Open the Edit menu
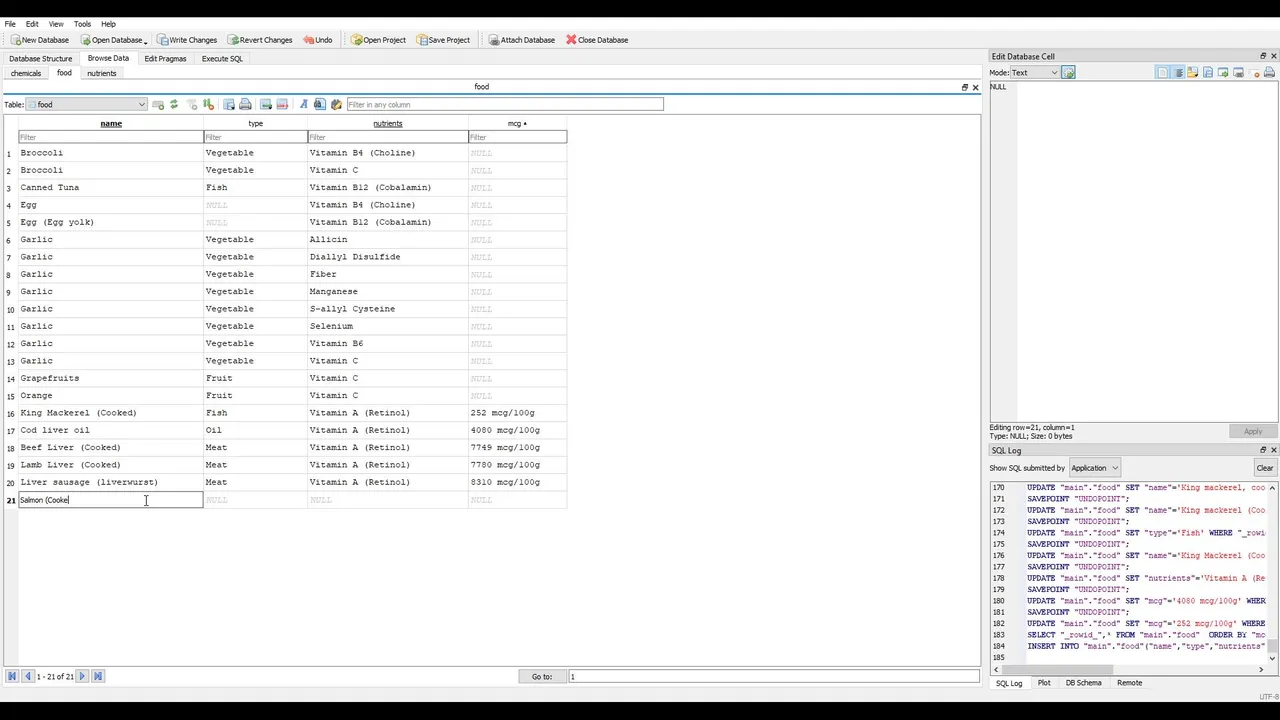 pyautogui.click(x=32, y=24)
